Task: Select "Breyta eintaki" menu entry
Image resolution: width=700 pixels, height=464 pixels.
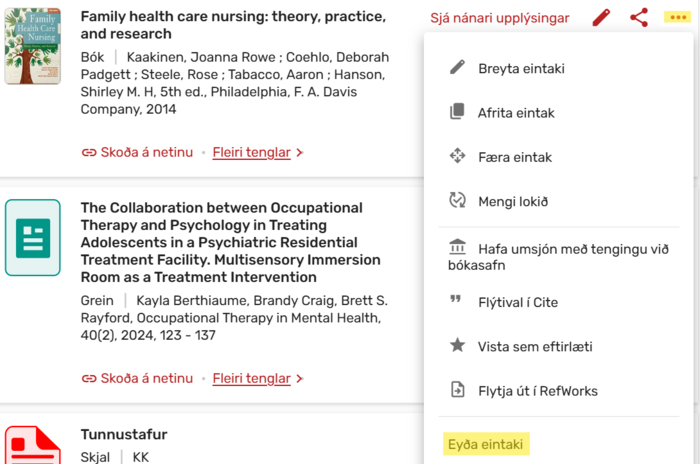Action: (521, 69)
